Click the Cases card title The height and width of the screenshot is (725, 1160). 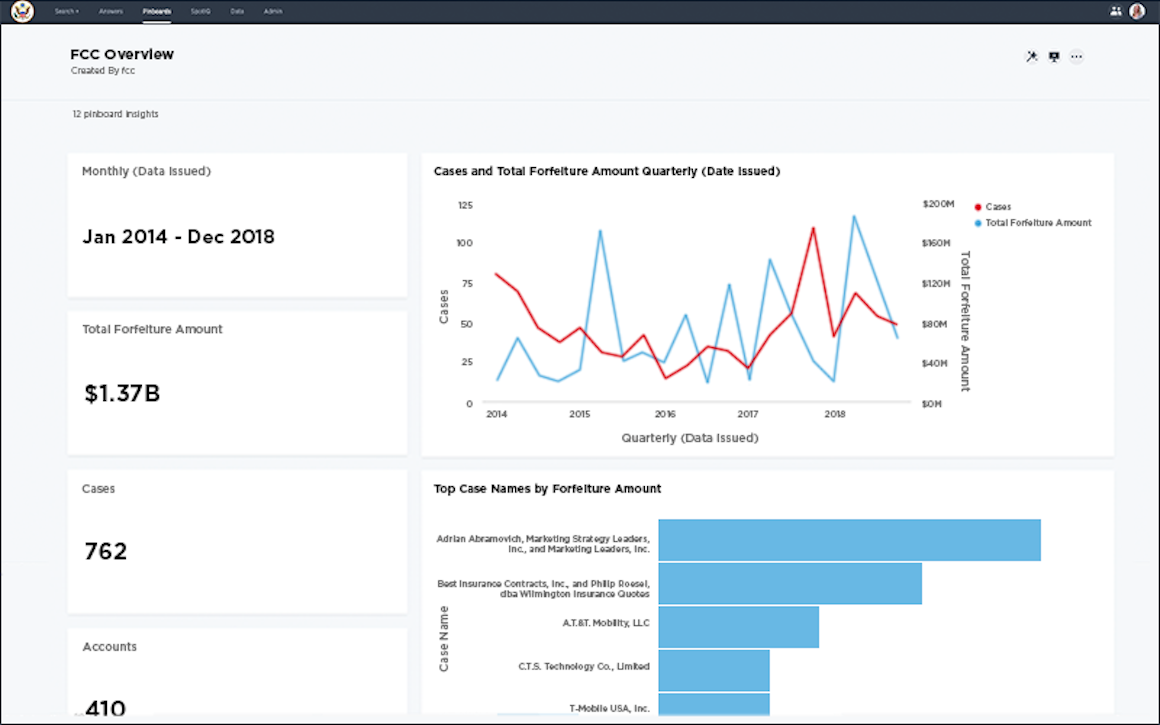(x=98, y=488)
